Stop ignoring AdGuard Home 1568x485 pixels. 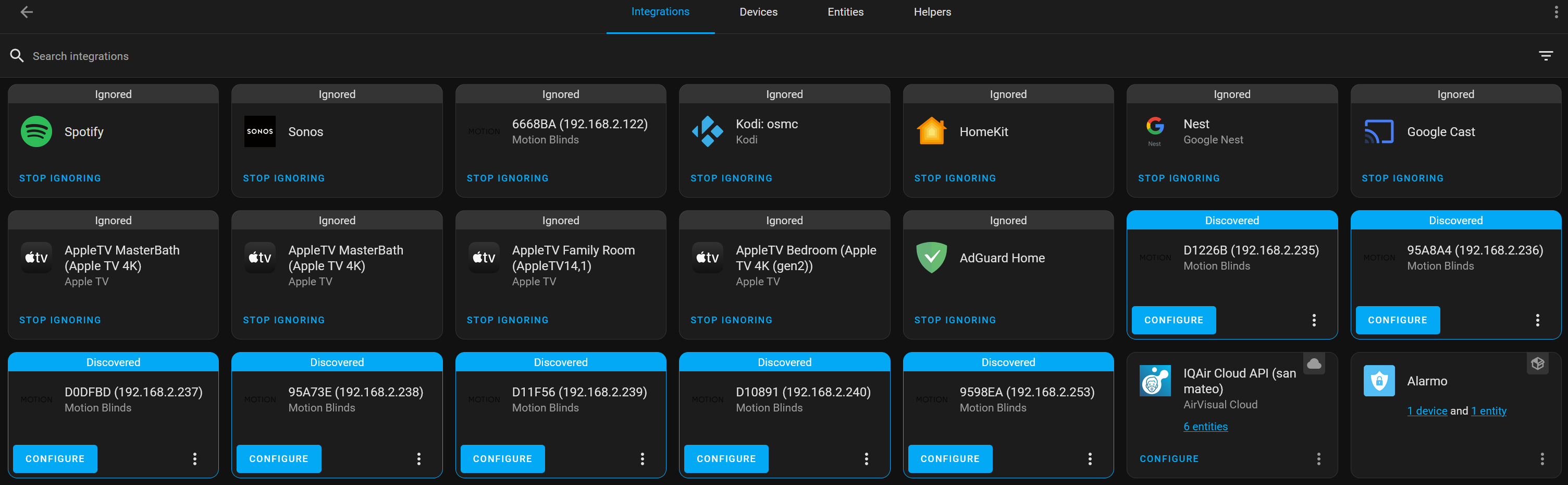pos(955,321)
